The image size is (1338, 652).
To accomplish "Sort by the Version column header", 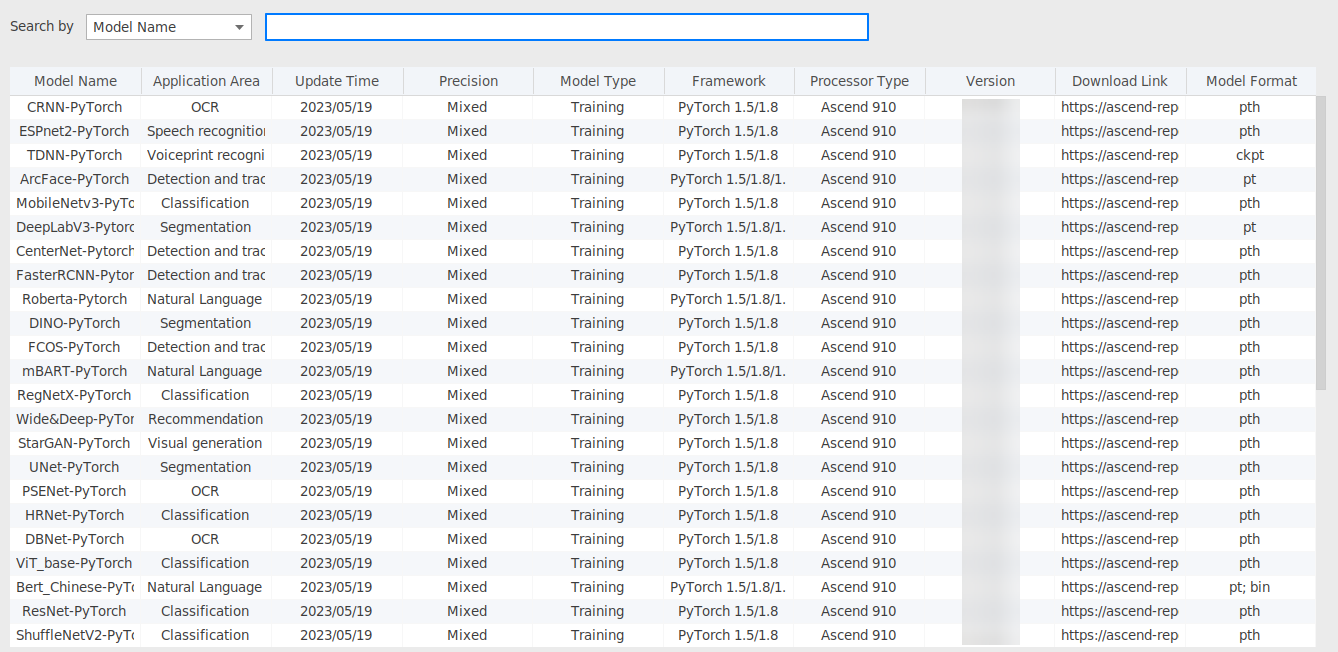I will (x=991, y=81).
